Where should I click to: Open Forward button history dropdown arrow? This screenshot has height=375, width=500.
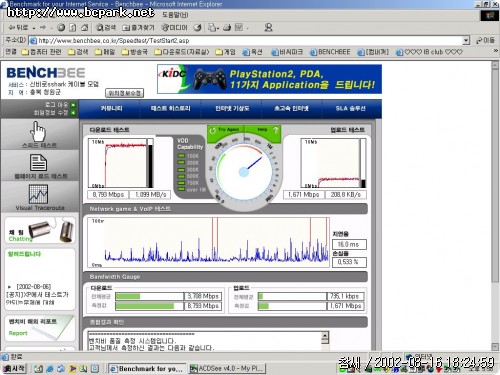(51, 28)
